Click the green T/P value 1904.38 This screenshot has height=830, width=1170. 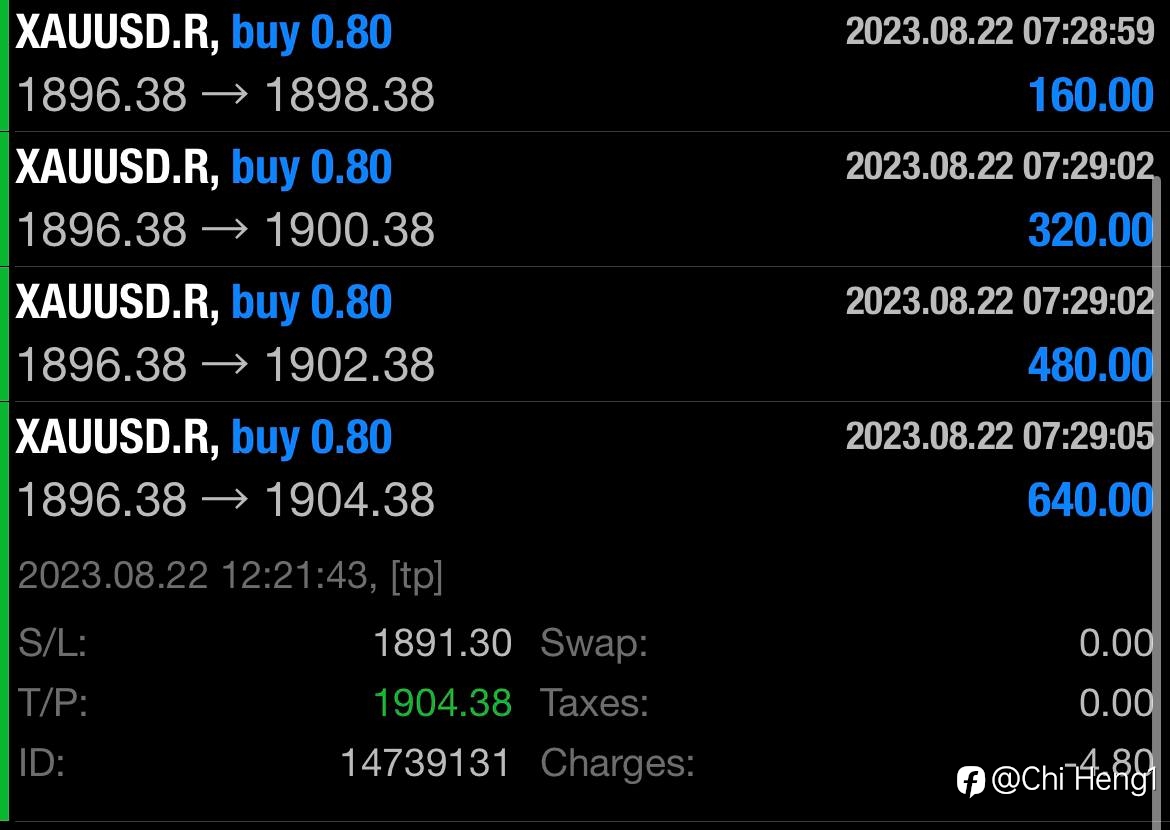[x=442, y=703]
